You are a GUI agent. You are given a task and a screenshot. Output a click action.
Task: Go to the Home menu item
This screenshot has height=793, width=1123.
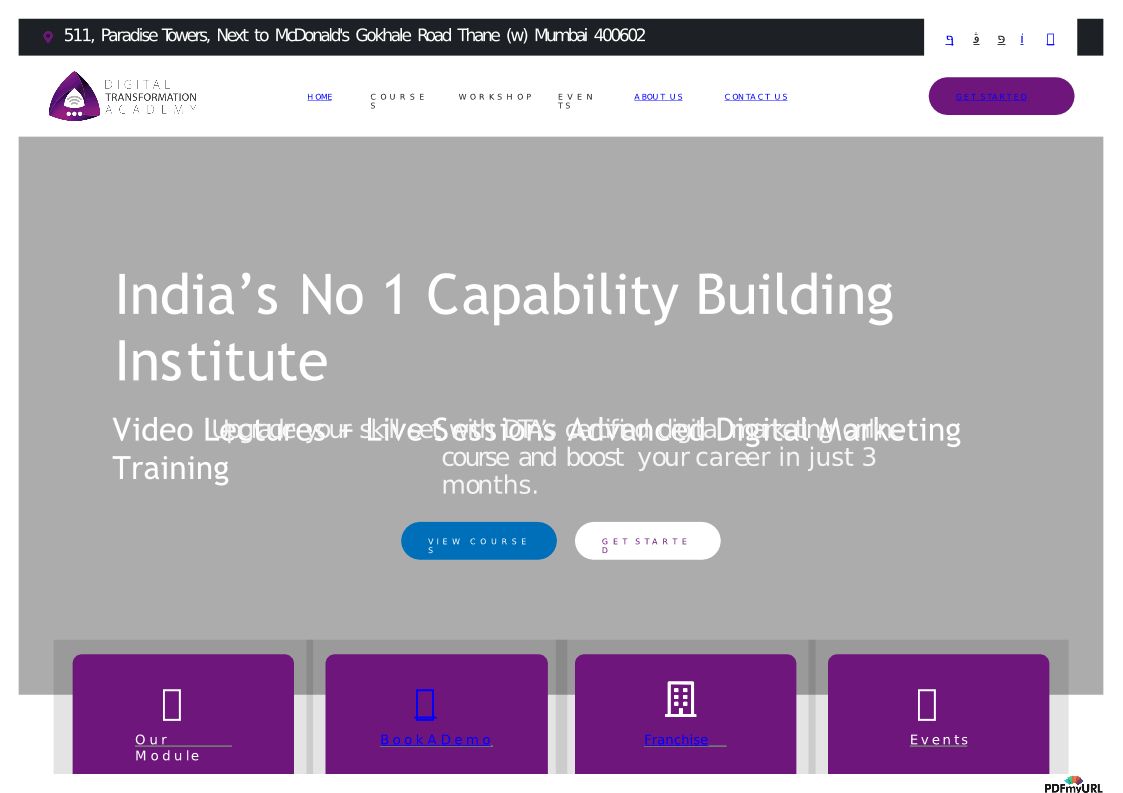point(320,97)
